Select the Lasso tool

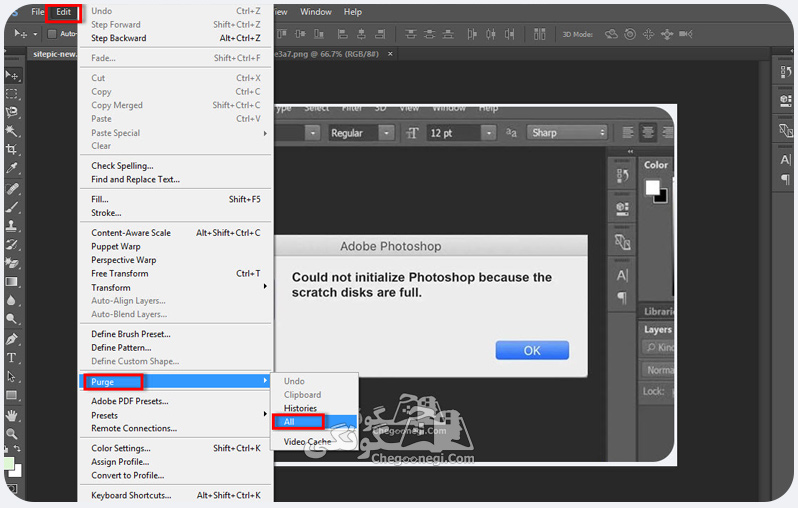tap(12, 112)
